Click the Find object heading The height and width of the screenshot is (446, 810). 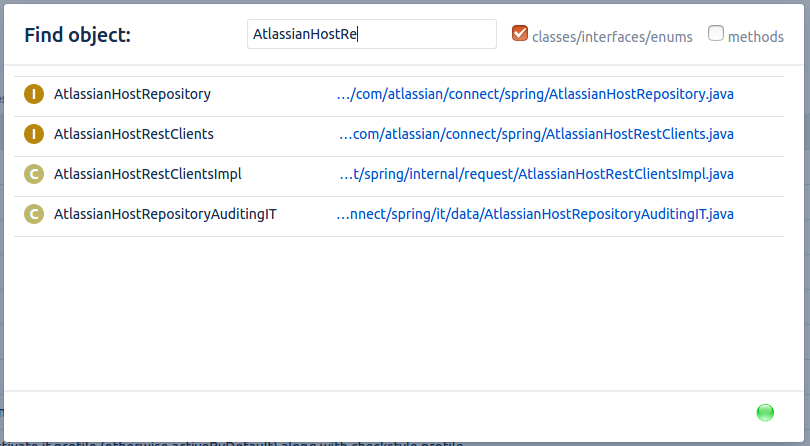78,36
